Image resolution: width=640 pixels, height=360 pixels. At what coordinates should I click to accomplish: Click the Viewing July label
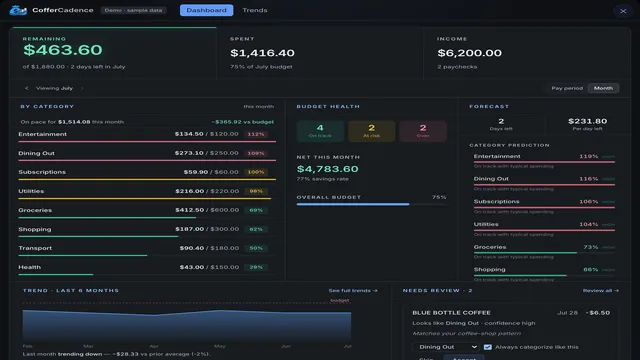tap(54, 88)
